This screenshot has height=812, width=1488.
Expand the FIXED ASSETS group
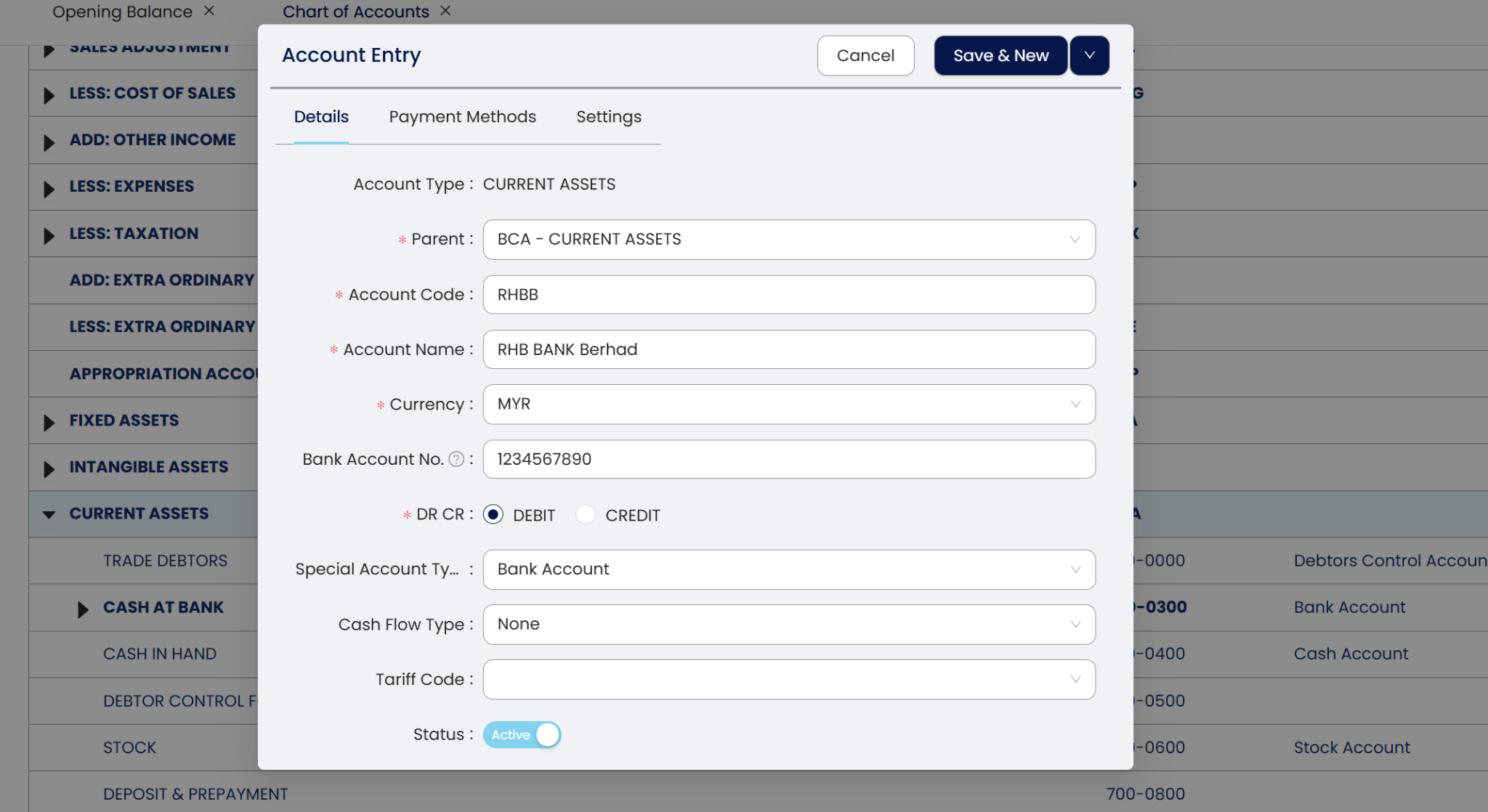pos(49,422)
